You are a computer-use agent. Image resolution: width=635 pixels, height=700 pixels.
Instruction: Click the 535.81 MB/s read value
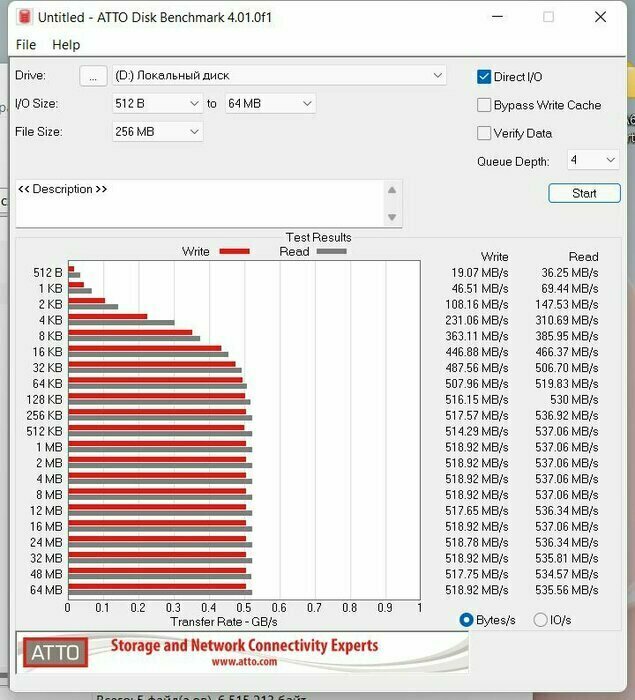pos(567,558)
